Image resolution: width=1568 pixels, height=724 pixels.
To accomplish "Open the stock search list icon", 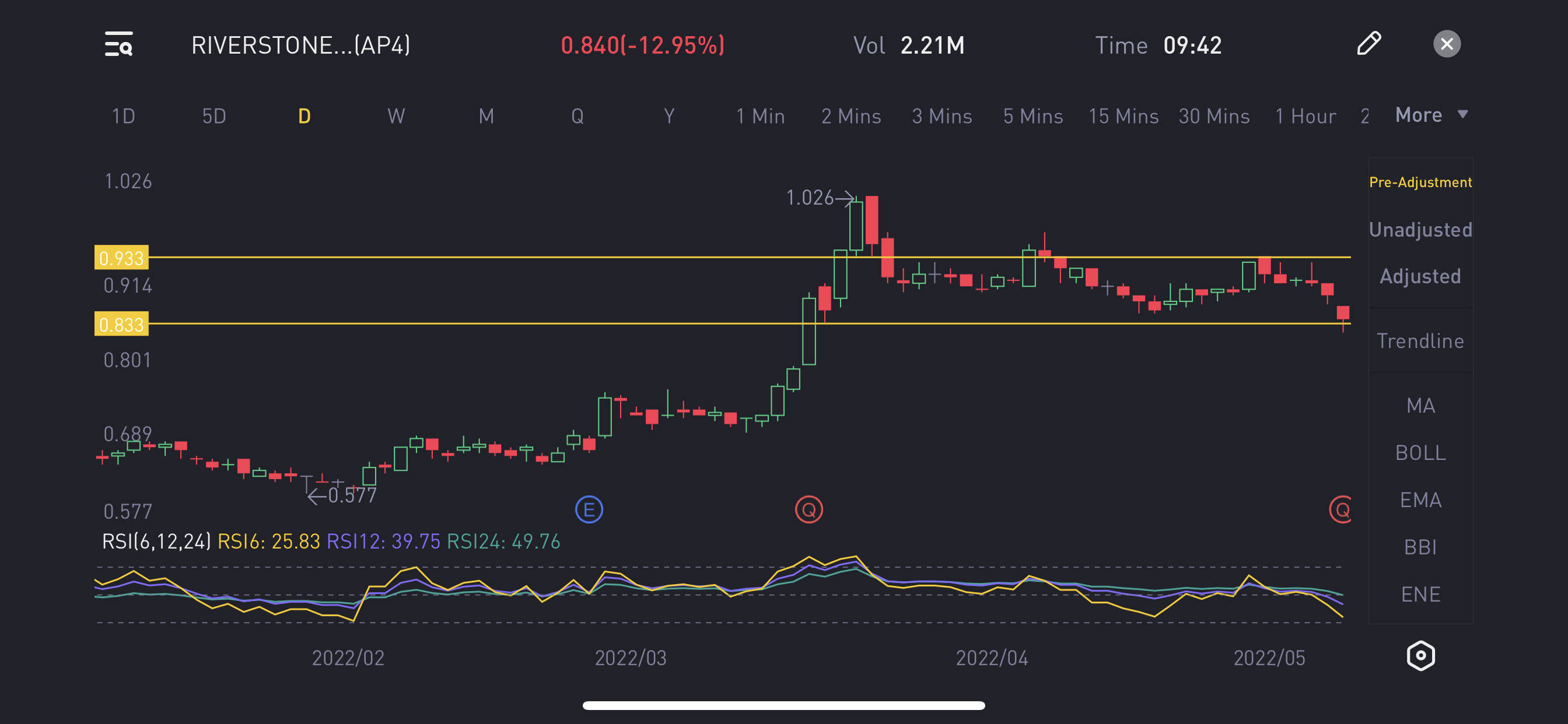I will click(118, 44).
